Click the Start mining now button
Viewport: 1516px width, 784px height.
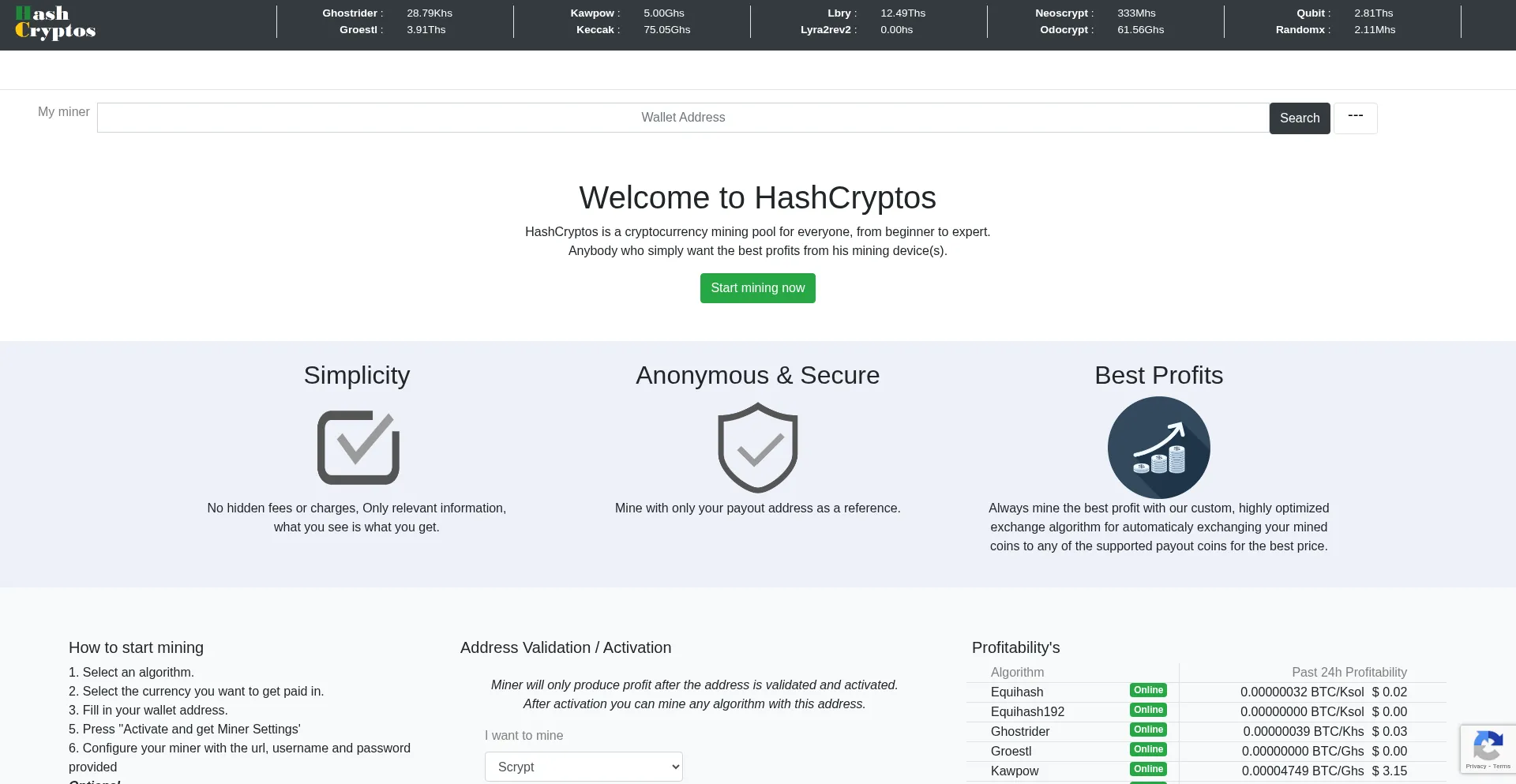pos(758,288)
